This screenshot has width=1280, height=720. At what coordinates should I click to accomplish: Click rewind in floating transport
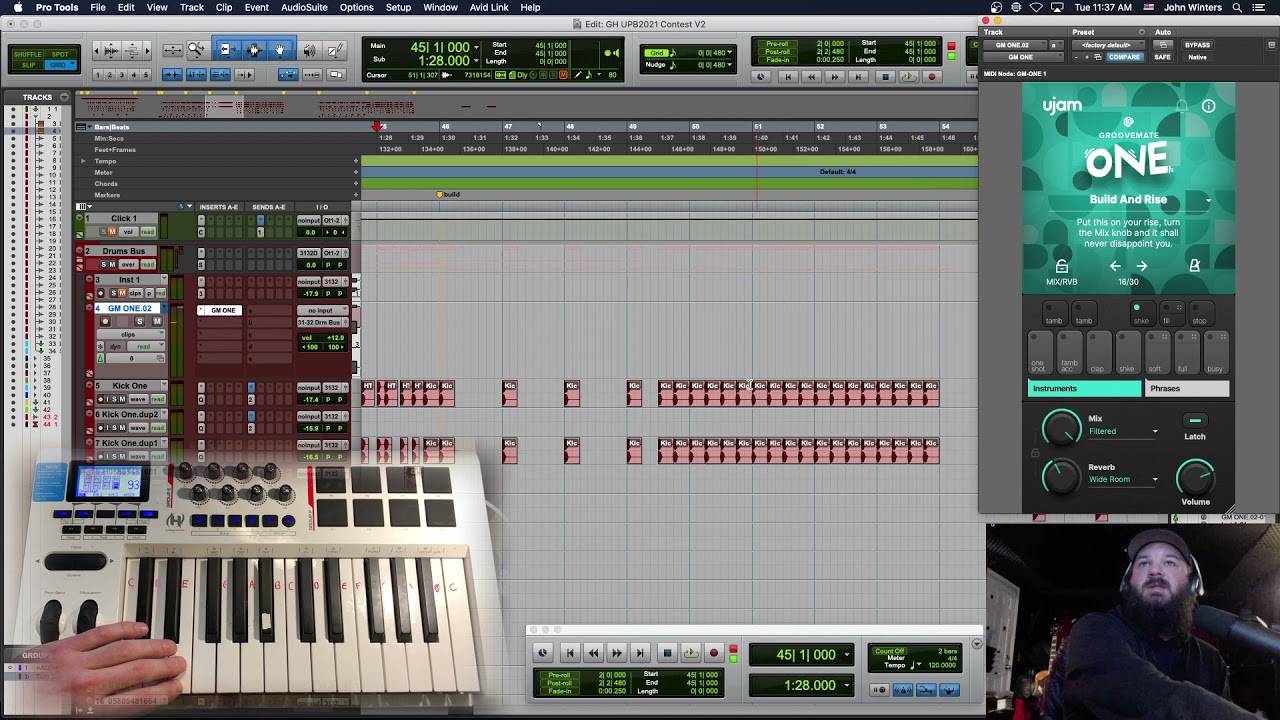[x=593, y=653]
